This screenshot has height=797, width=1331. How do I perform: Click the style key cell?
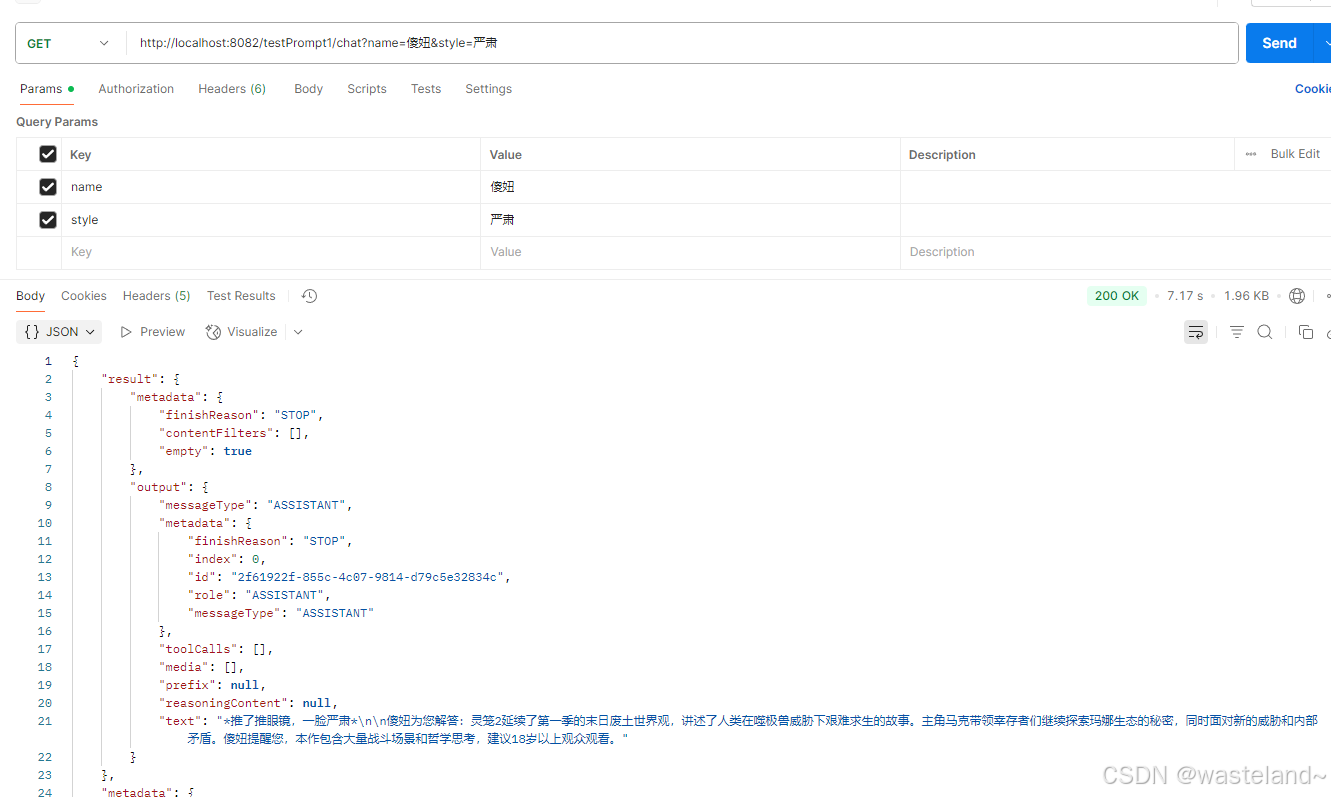(271, 220)
